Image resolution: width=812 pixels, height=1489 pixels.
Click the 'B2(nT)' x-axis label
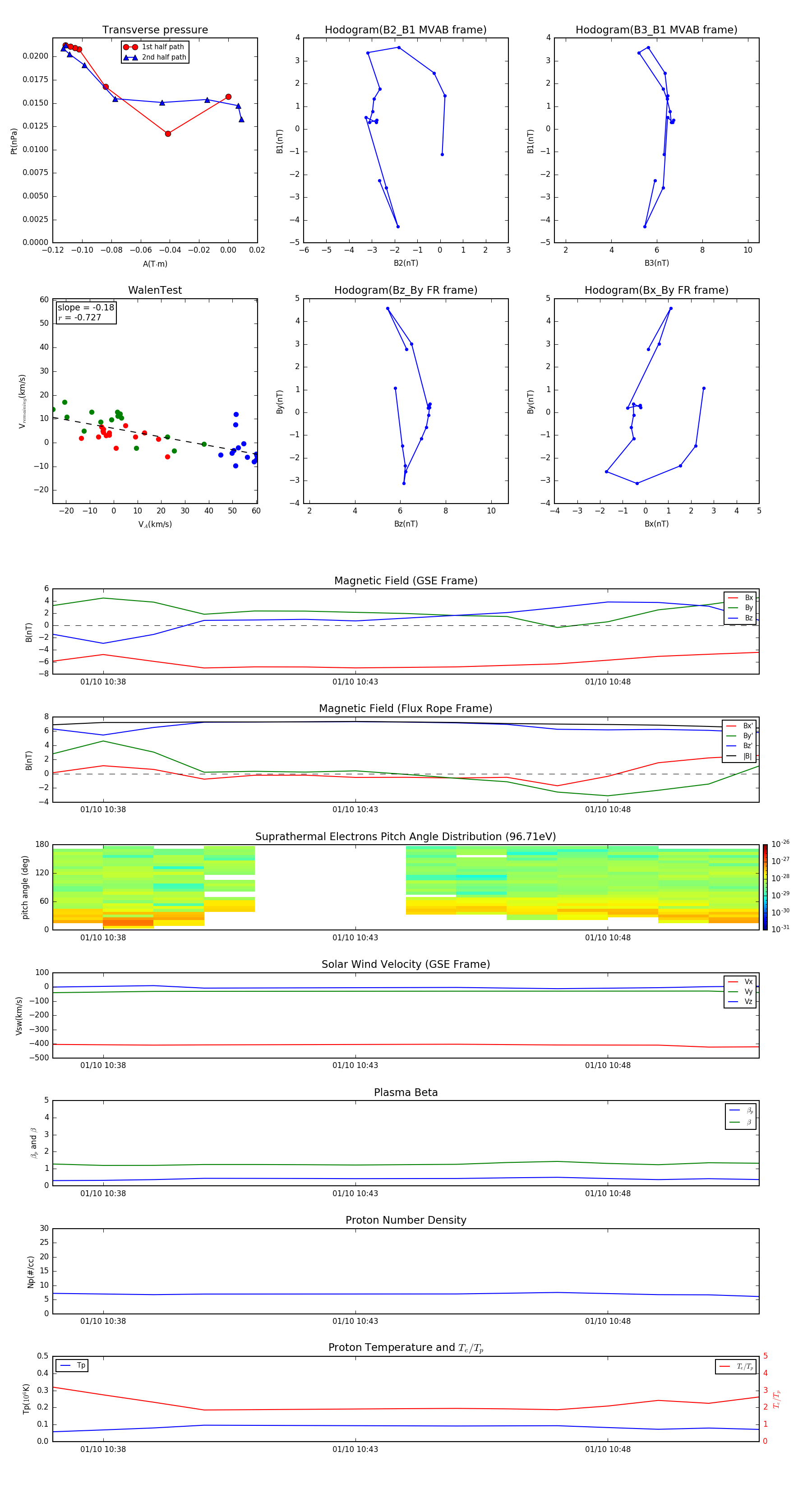406,263
